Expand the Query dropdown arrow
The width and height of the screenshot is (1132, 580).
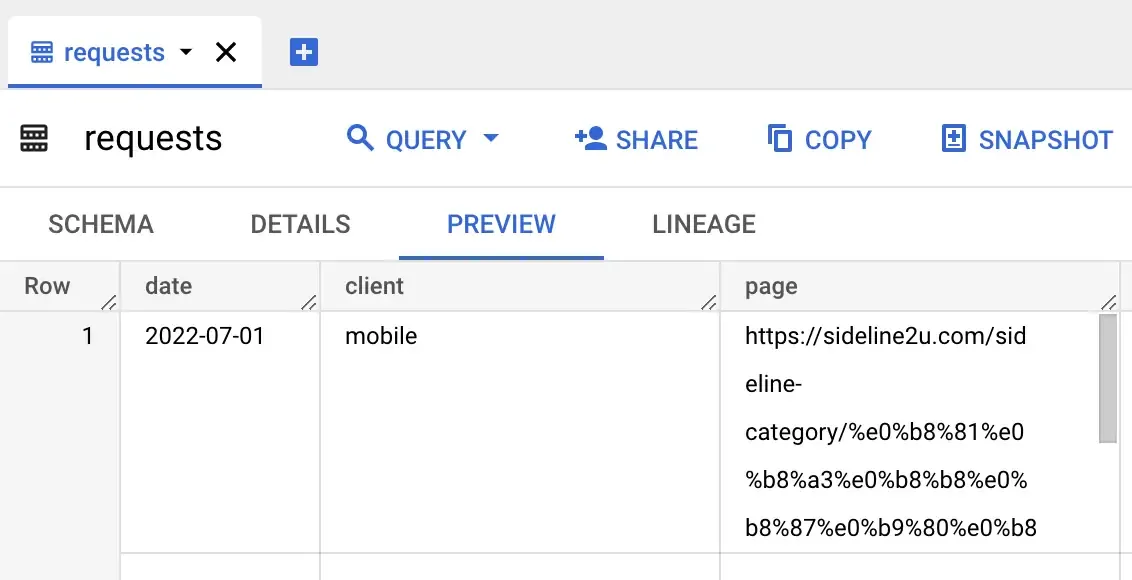point(490,140)
